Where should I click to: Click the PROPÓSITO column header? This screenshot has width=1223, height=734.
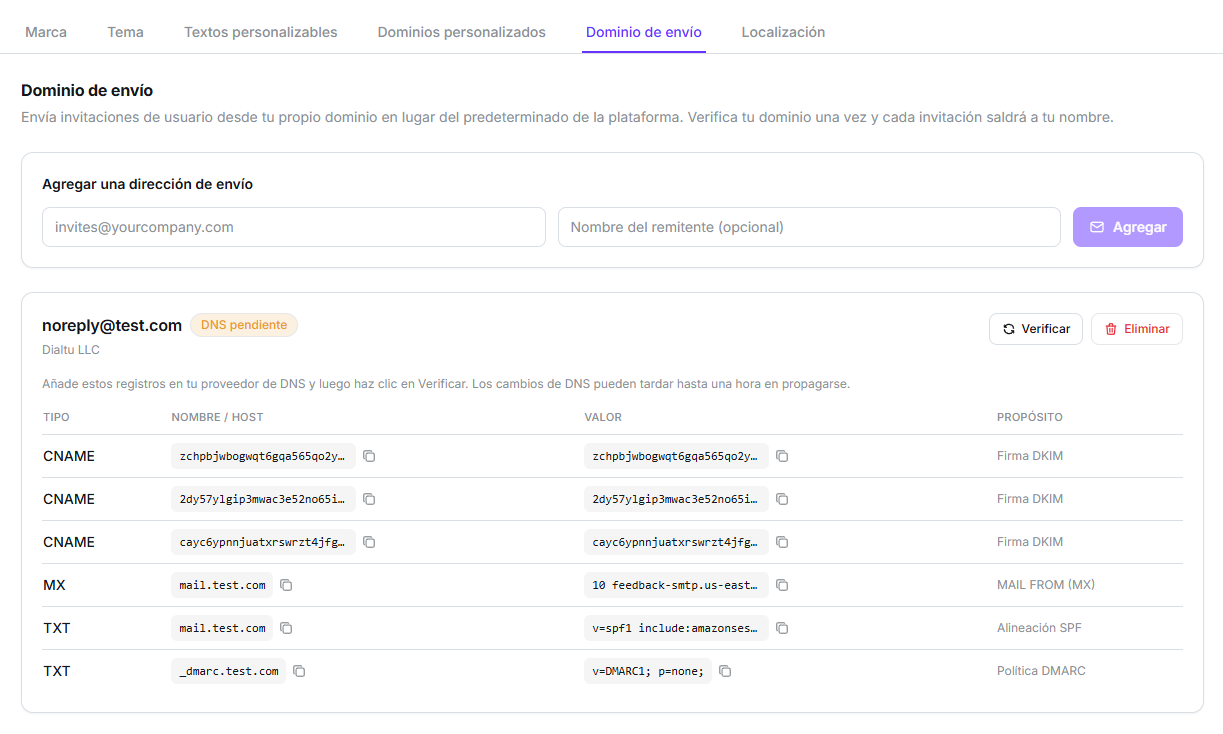click(1030, 417)
